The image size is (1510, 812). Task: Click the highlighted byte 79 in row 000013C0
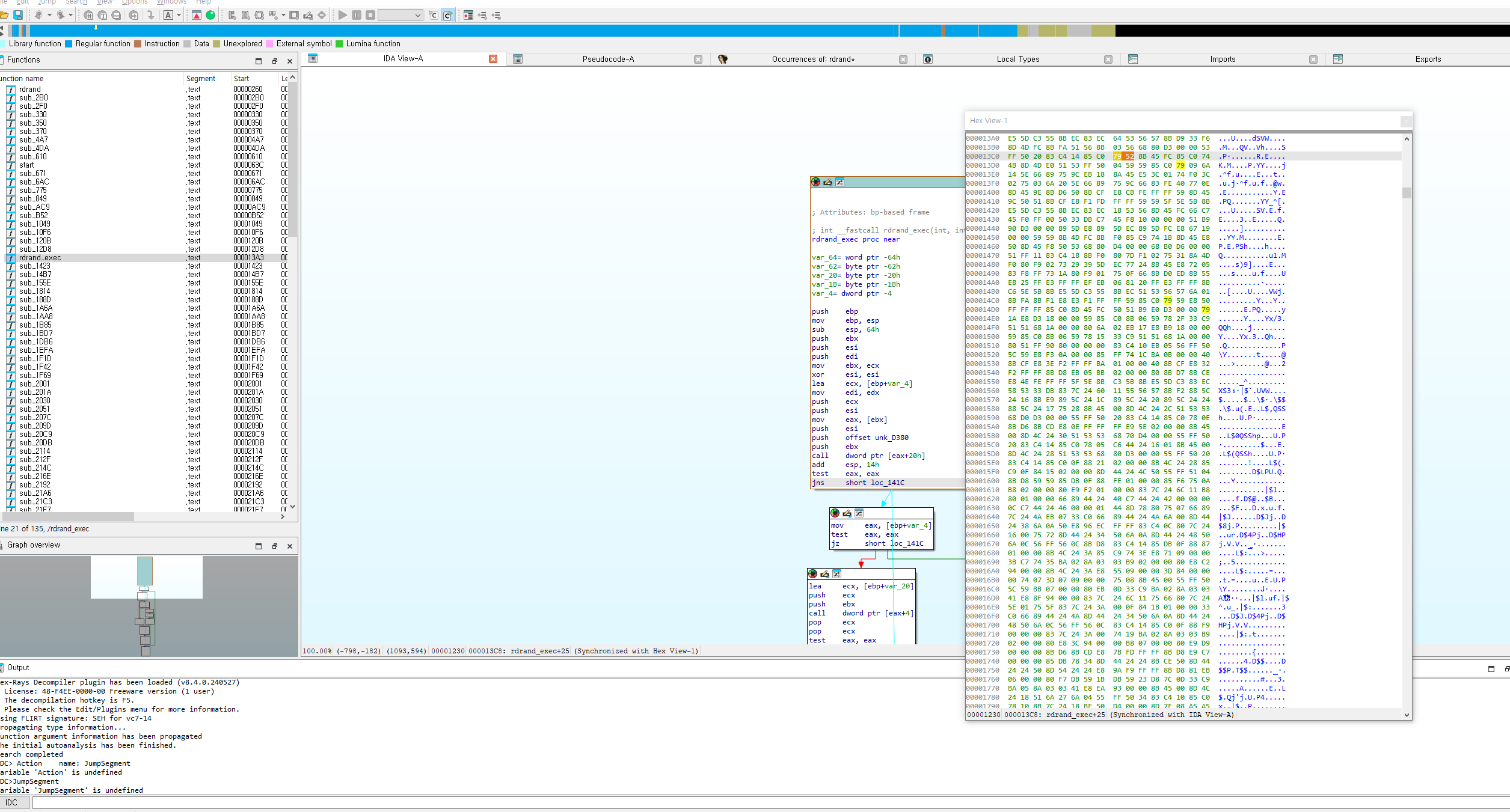point(1117,156)
